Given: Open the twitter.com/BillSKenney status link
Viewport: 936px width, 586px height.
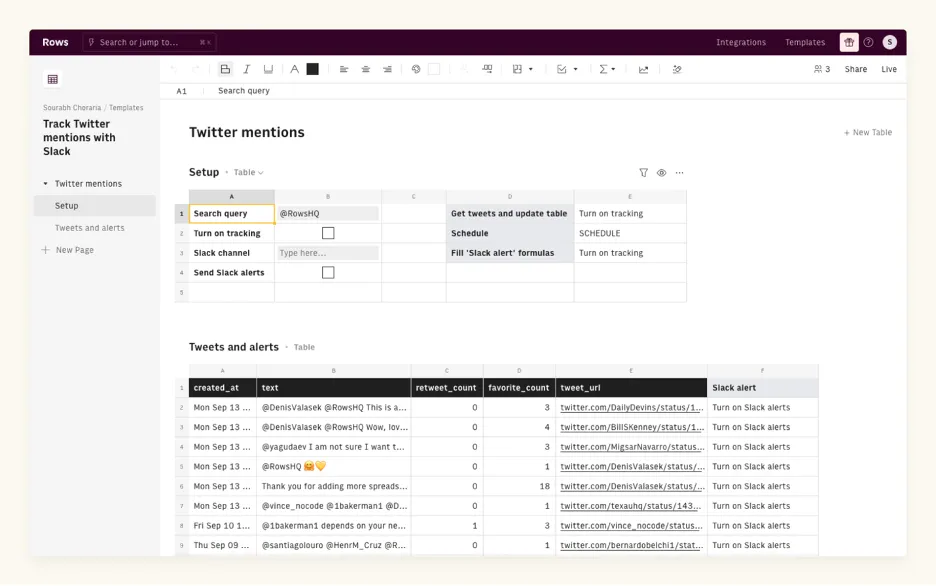Looking at the screenshot, I should (x=632, y=427).
